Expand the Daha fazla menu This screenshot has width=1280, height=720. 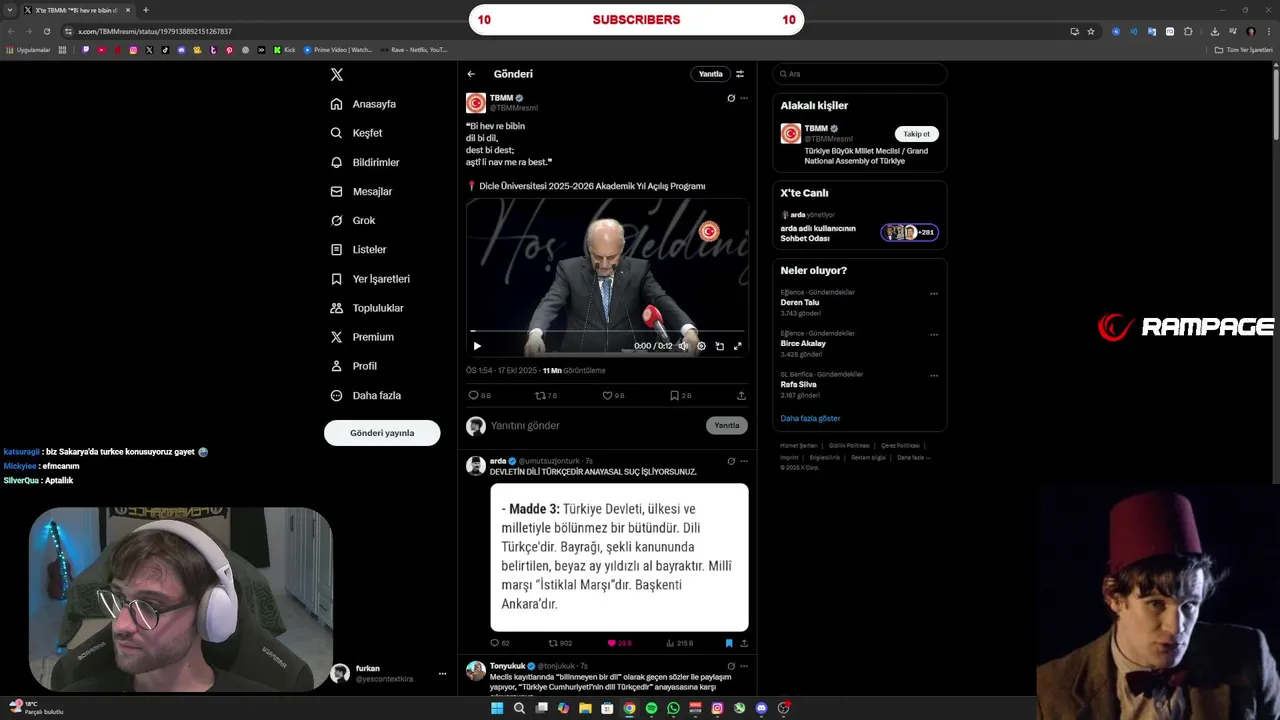[x=366, y=395]
